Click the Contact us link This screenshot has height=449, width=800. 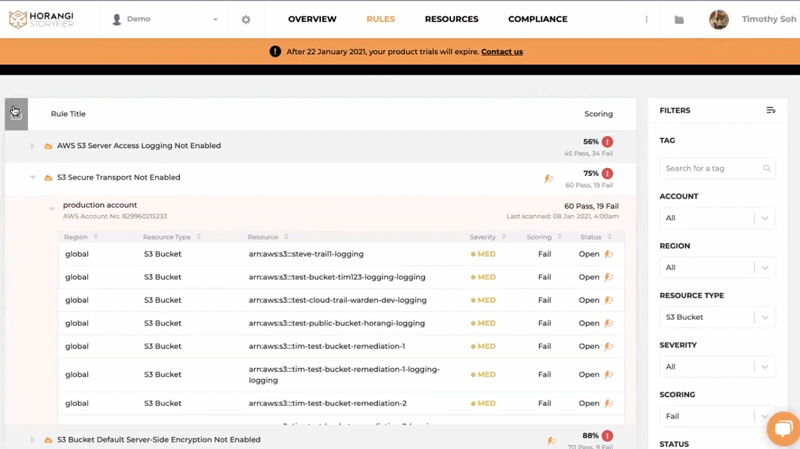click(502, 52)
